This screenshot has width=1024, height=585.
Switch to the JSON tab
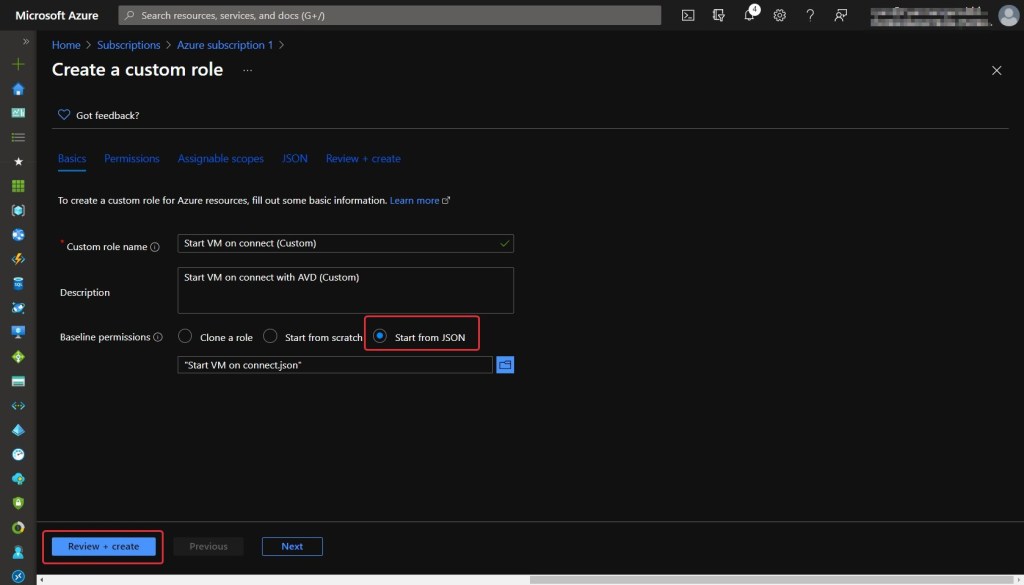[295, 159]
